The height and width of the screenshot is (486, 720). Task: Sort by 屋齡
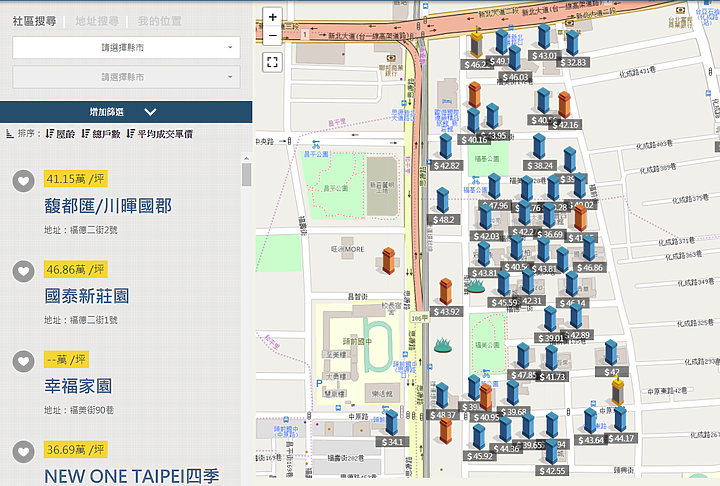[x=61, y=134]
